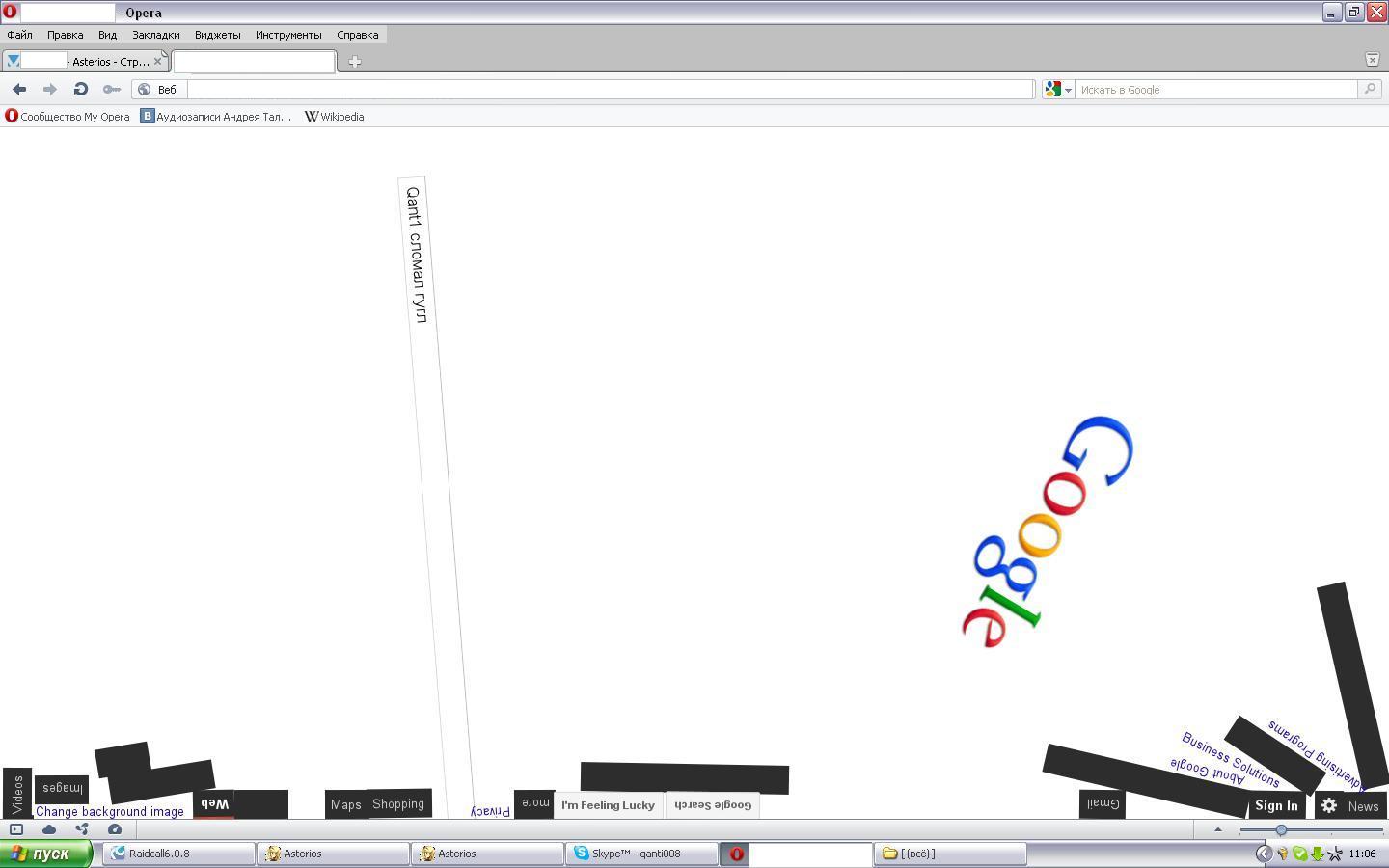Show hidden system tray icons arrow

pos(1264,854)
